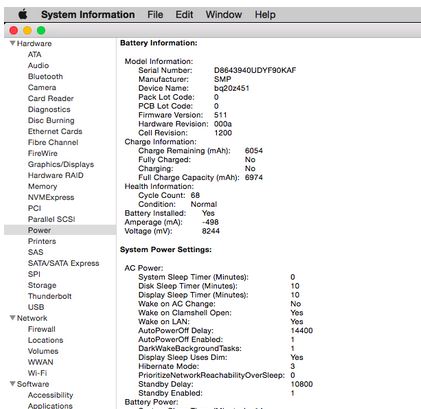Click the Hardware category label
The image size is (421, 409).
click(34, 44)
